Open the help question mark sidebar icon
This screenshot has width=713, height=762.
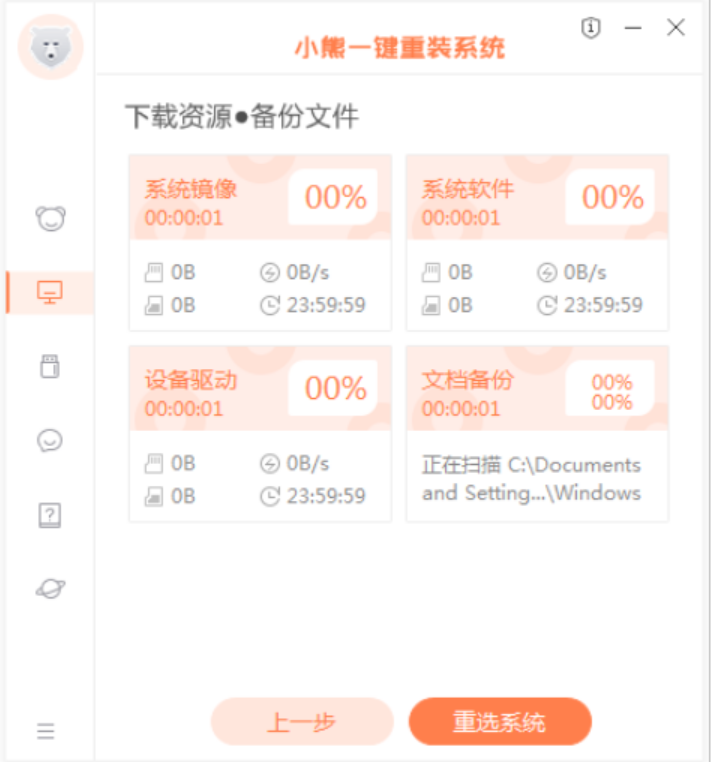click(x=50, y=515)
